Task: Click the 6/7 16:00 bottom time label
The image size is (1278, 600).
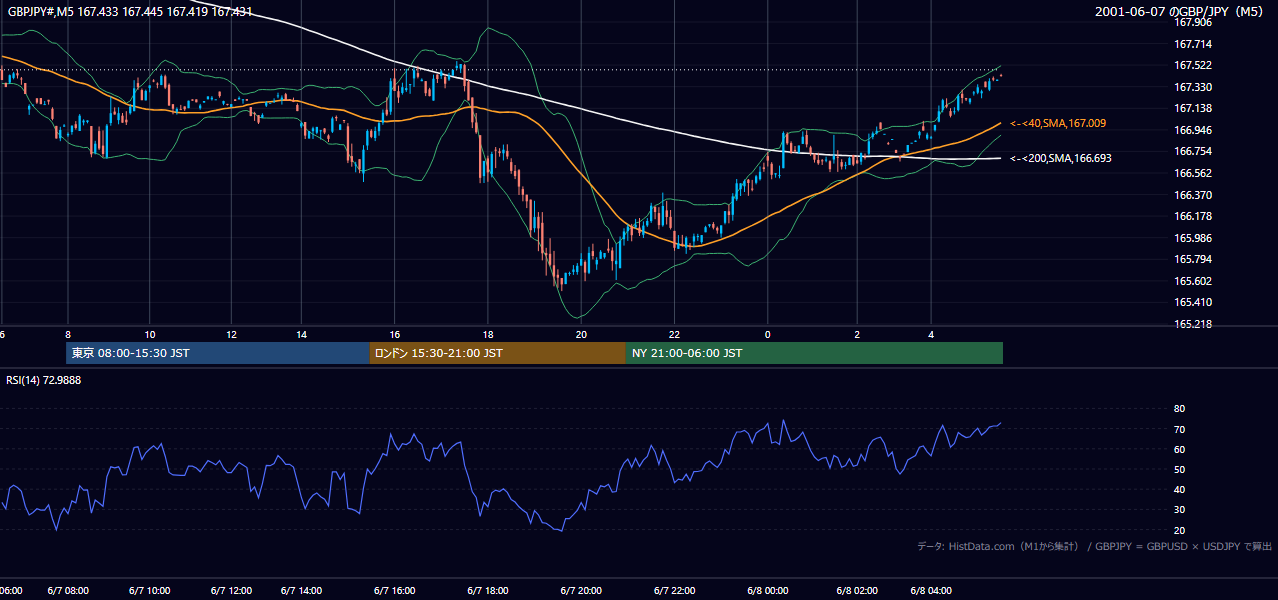Action: (x=393, y=591)
